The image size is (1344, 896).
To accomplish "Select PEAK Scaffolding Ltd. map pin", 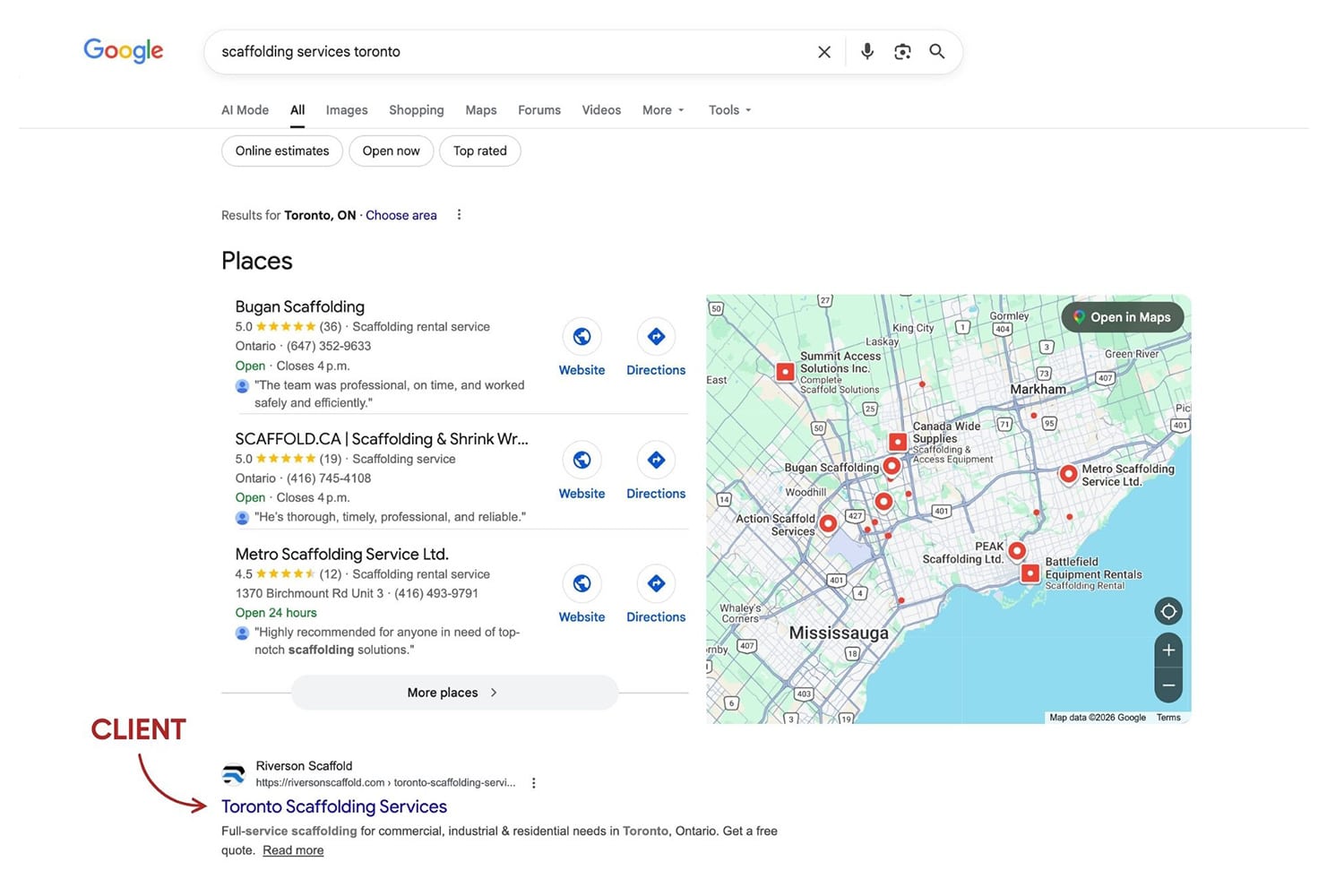I will pos(1016,550).
